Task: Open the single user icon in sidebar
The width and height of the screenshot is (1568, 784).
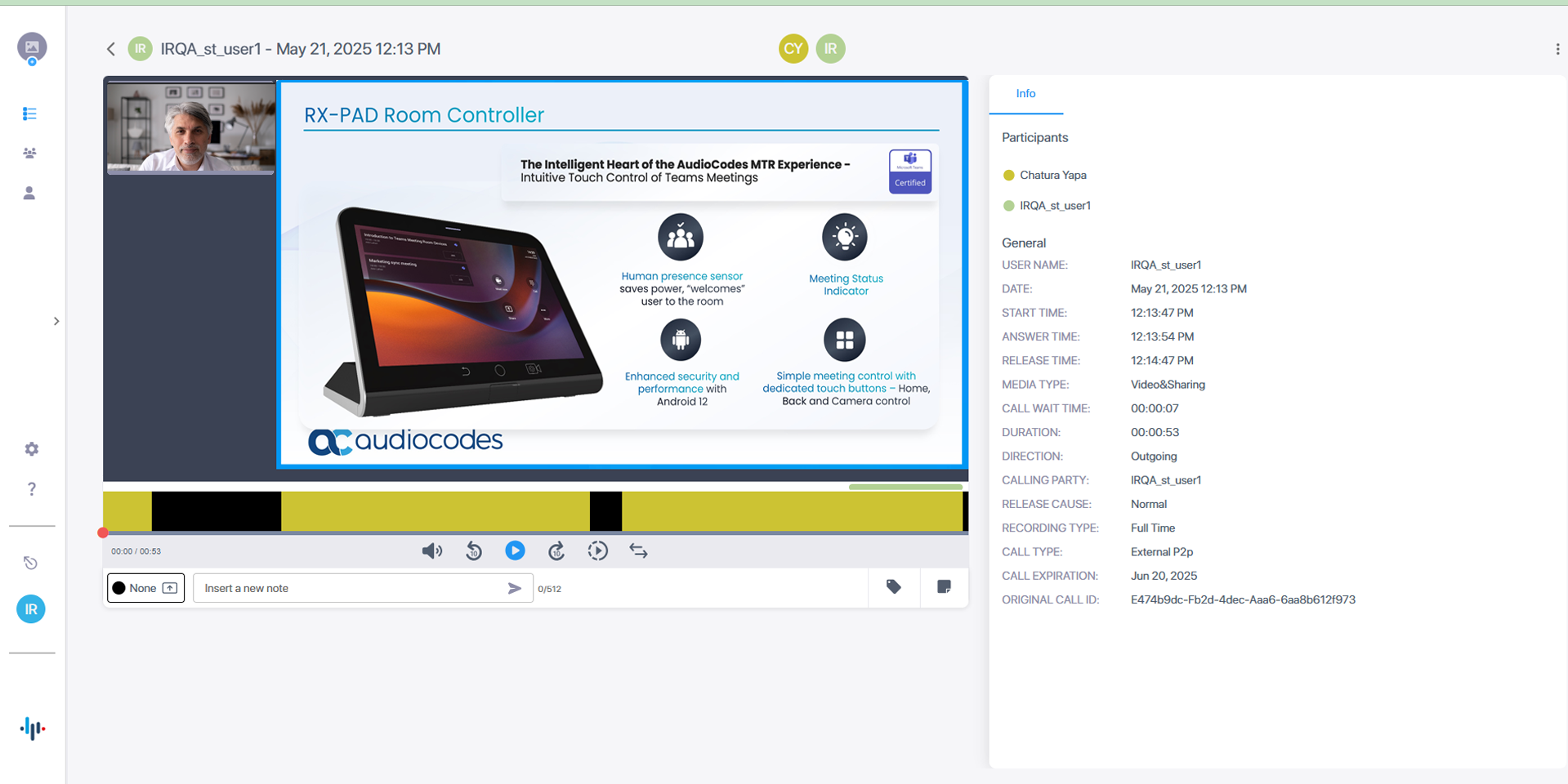Action: pyautogui.click(x=29, y=194)
